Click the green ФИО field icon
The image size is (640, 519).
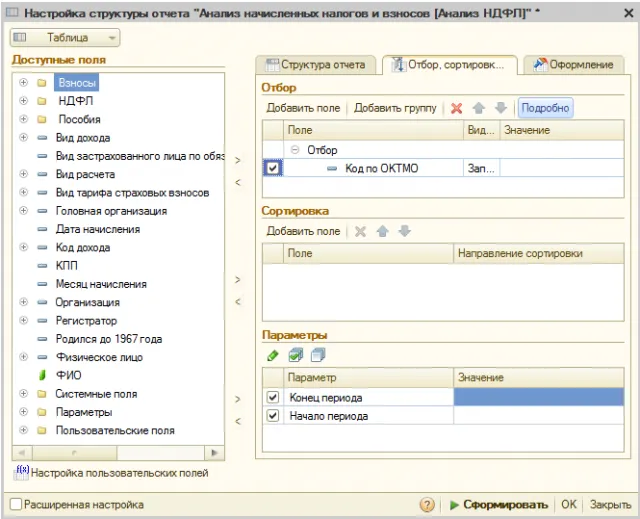[42, 375]
